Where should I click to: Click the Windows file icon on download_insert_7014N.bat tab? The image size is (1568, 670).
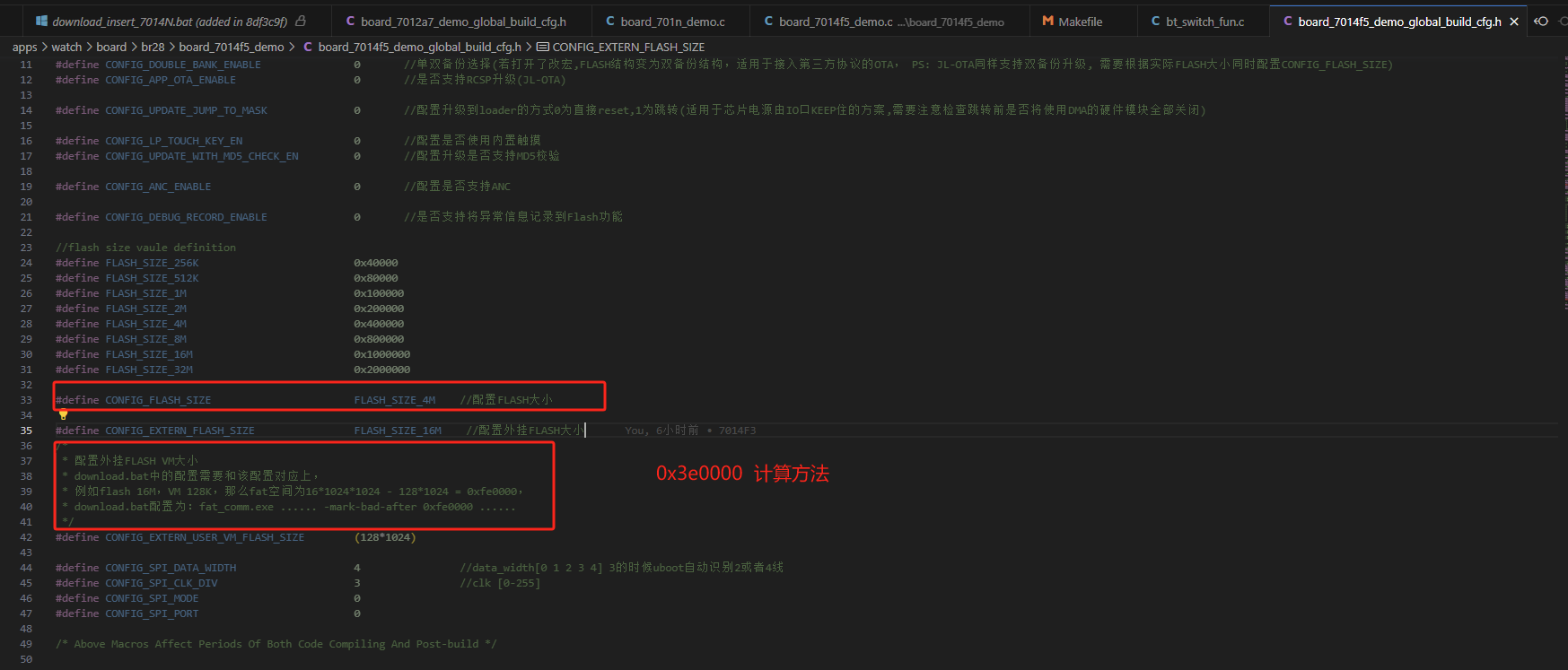(x=41, y=22)
